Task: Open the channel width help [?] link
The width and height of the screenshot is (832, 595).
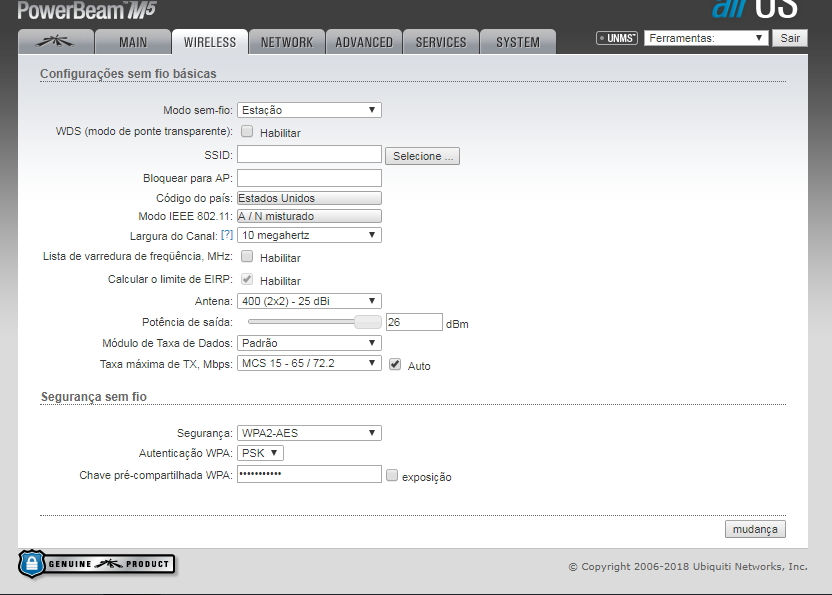Action: (x=227, y=235)
